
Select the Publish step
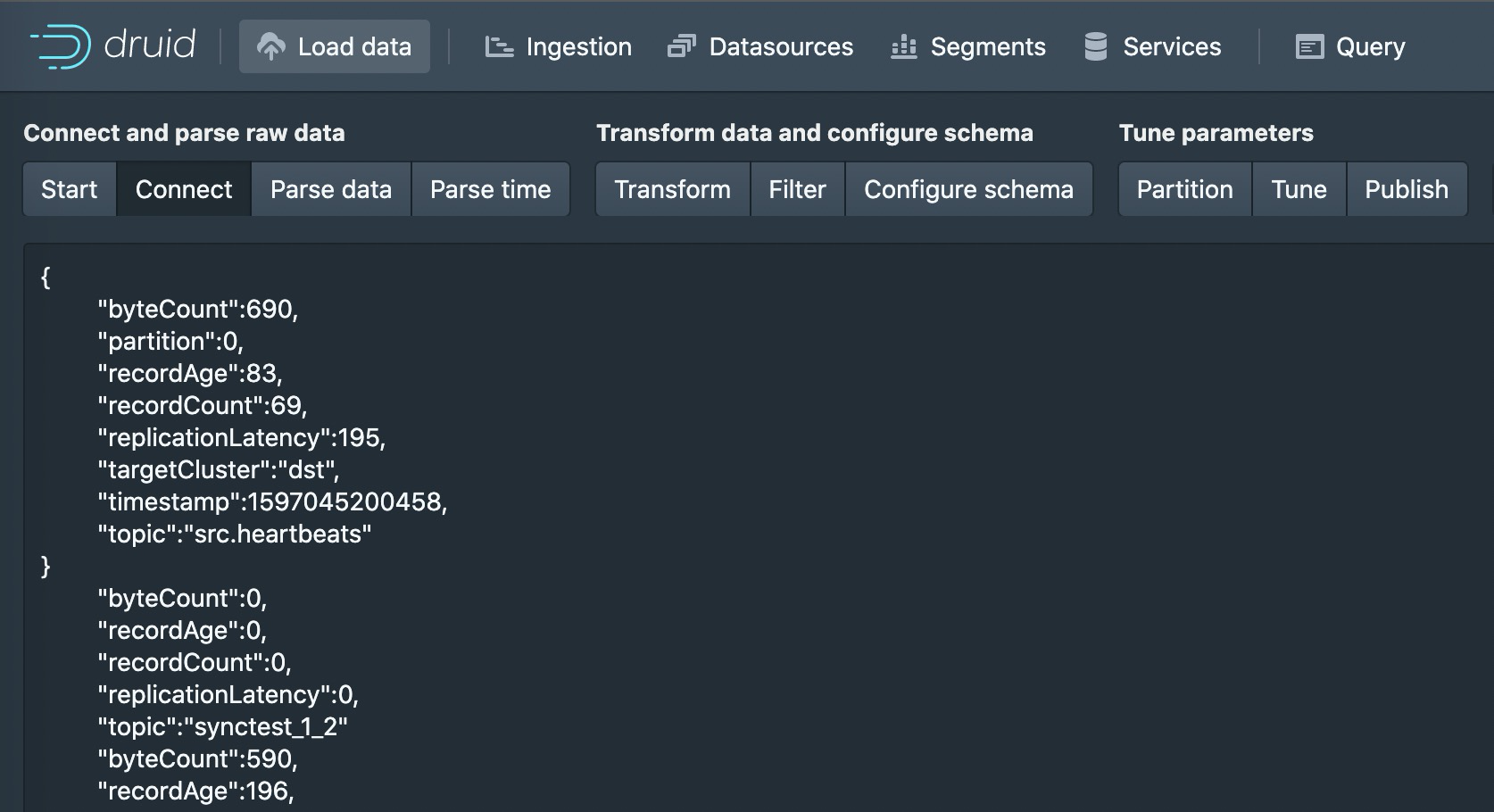[1407, 189]
